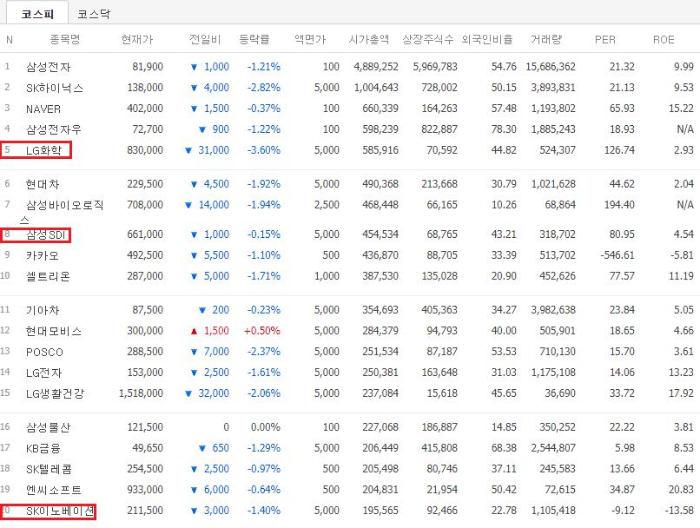This screenshot has height=528, width=700.
Task: Click SK이노베이션 ROE value -13.58
Action: (x=679, y=510)
